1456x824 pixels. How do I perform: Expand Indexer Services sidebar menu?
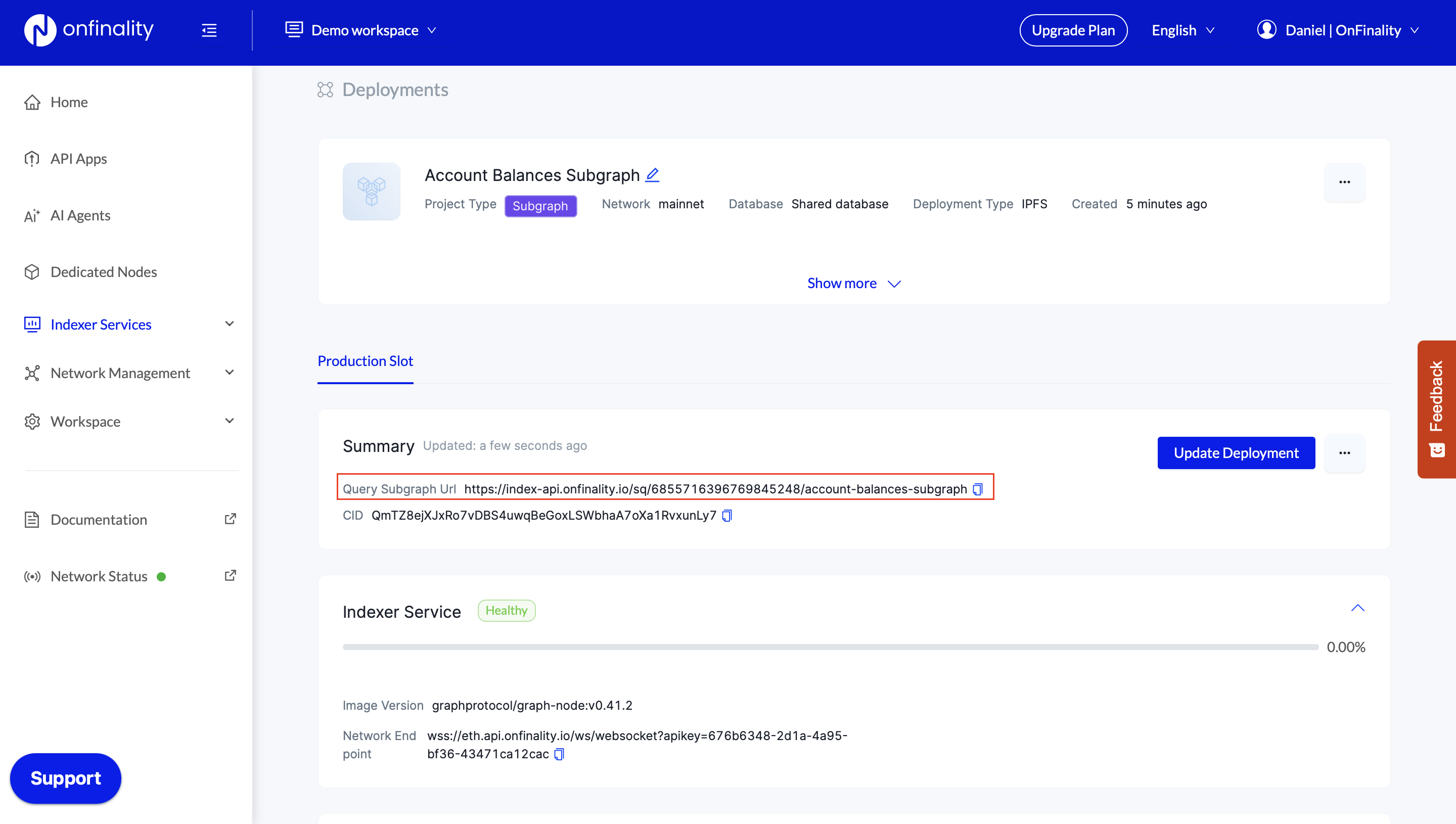(229, 324)
